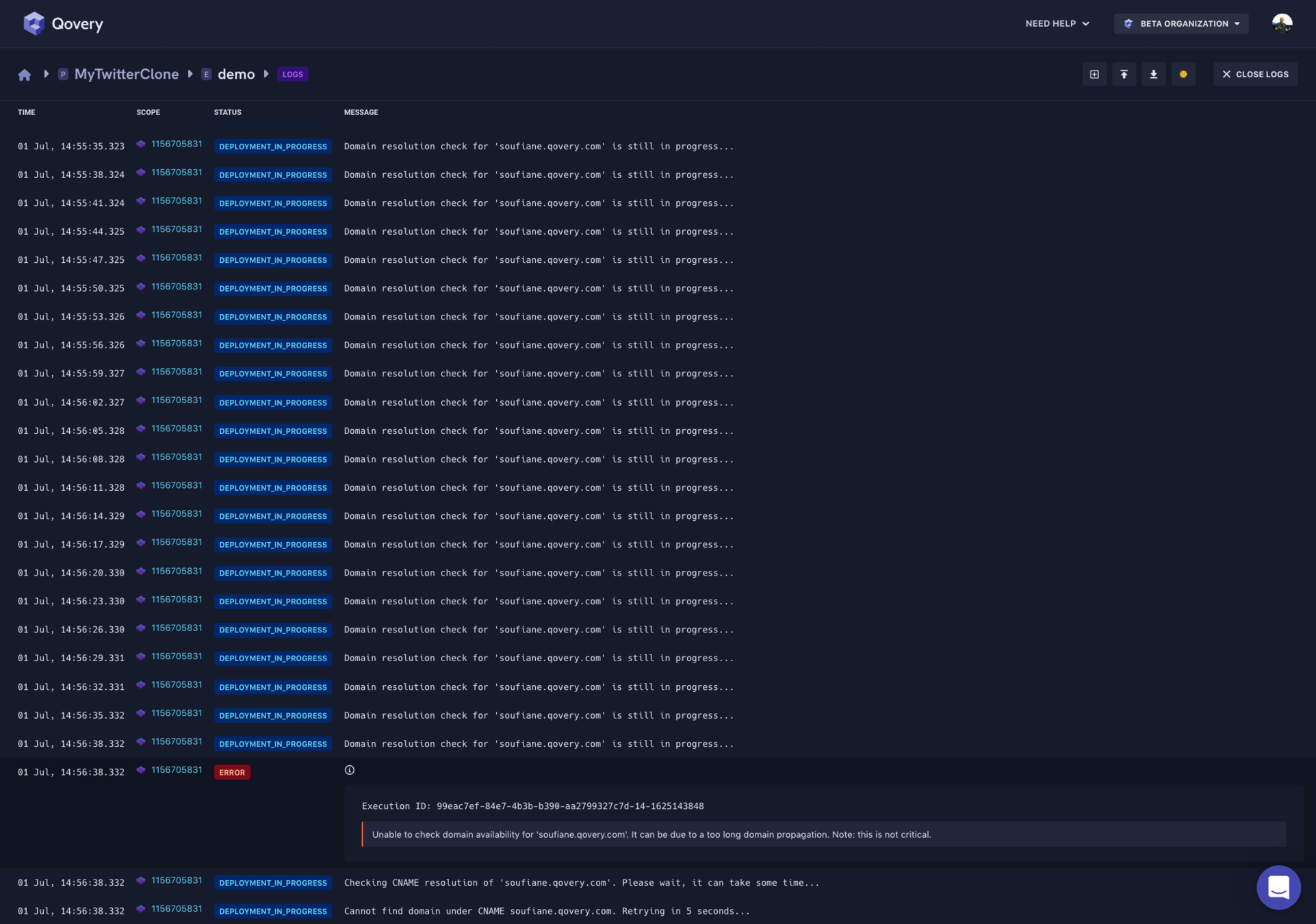
Task: Select the demo environment breadcrumb
Action: (235, 74)
